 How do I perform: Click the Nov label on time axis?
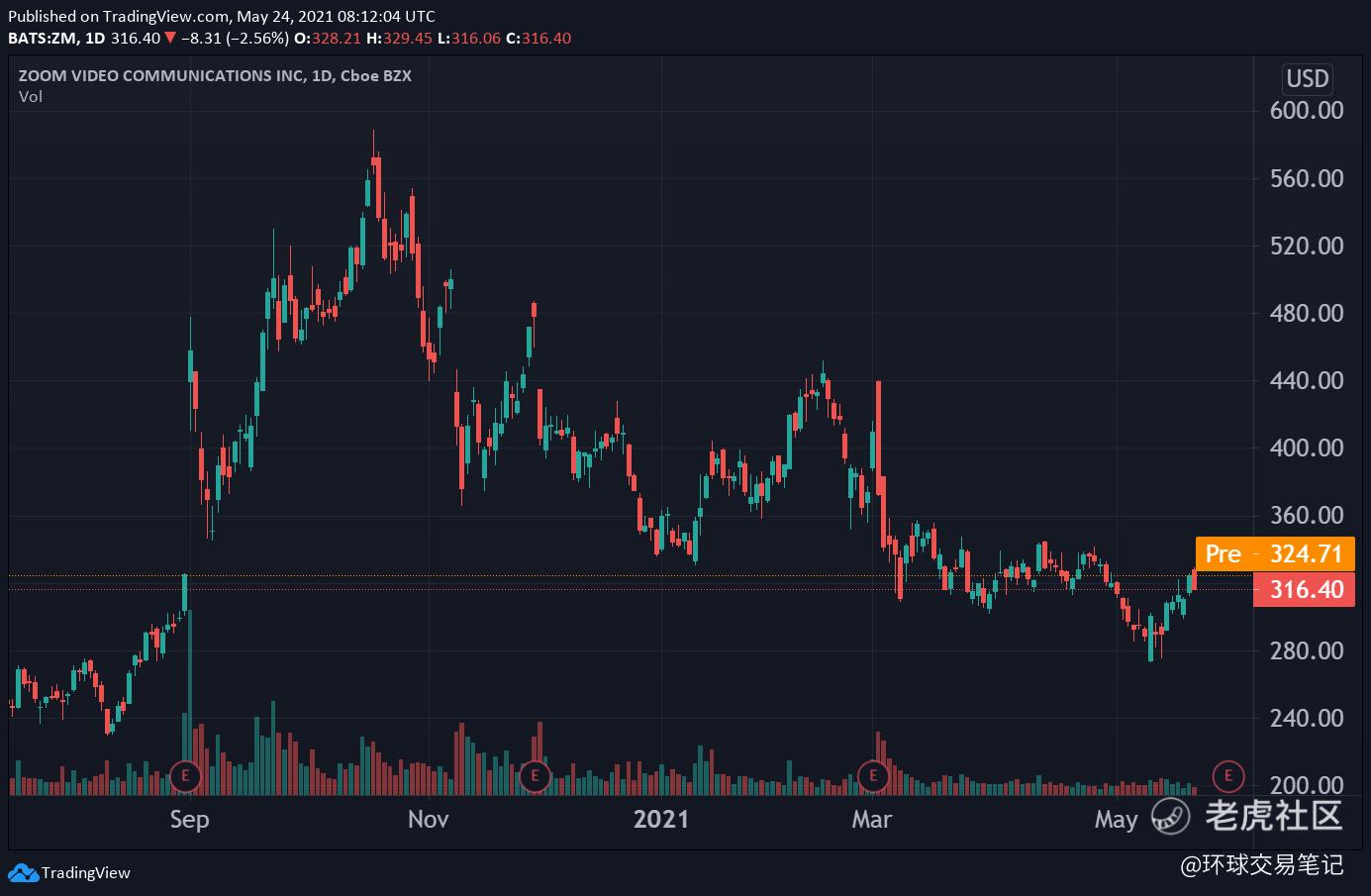click(428, 820)
